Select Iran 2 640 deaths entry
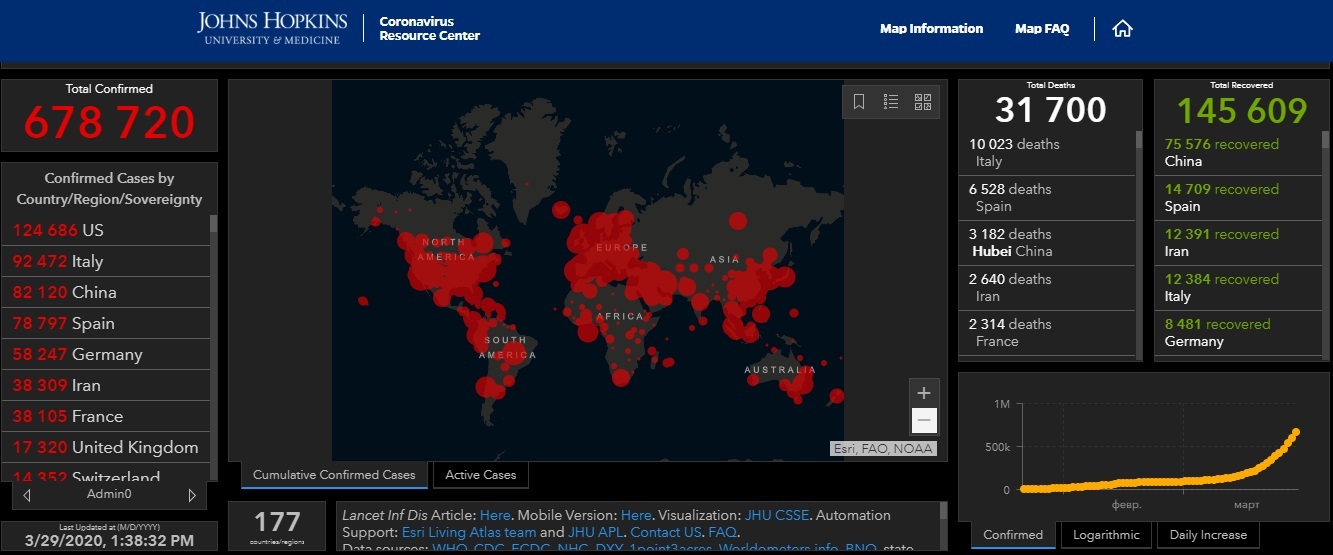 [x=1047, y=287]
